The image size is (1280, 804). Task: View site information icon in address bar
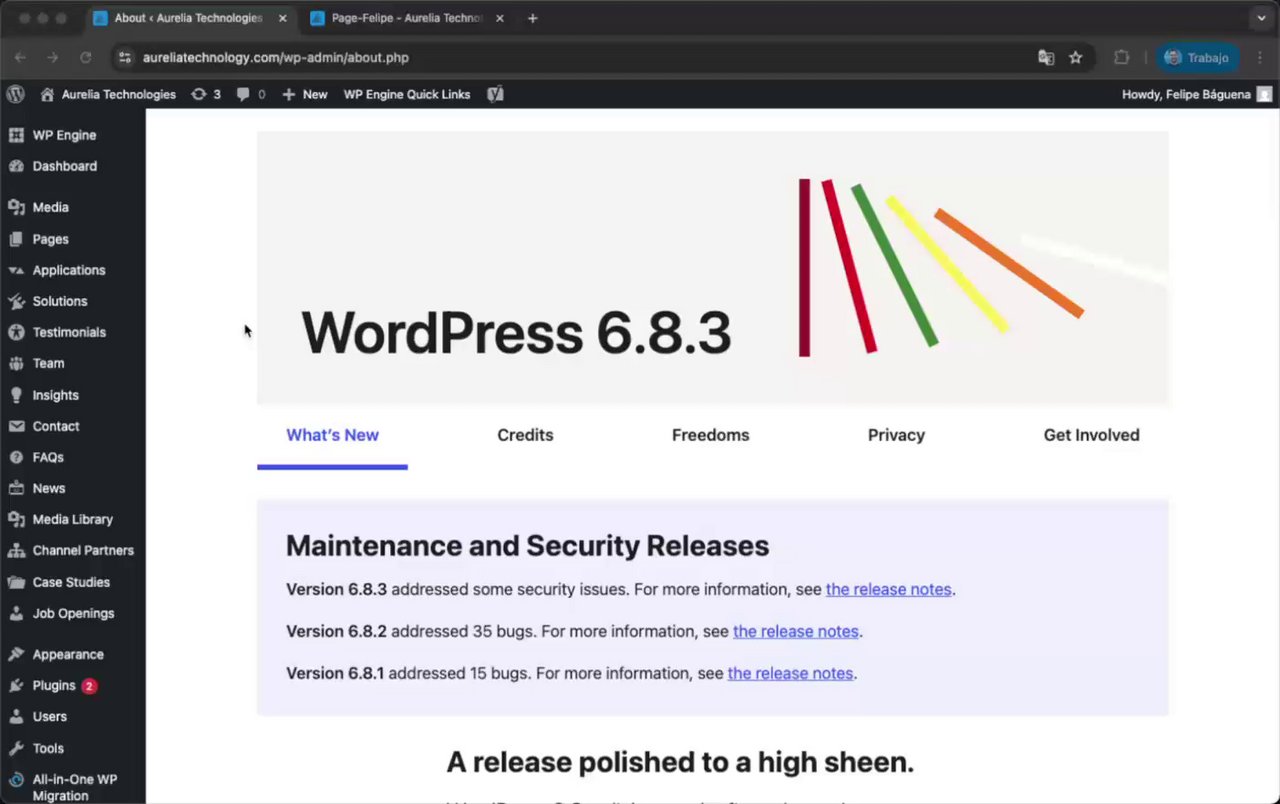(124, 58)
